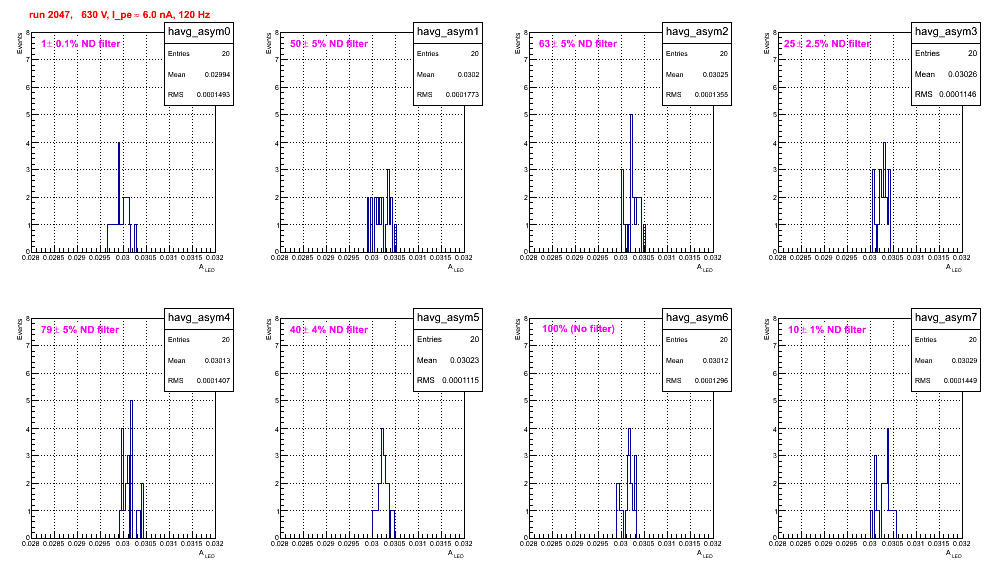Select the havg_asym7 stats box title
The width and height of the screenshot is (996, 572).
coord(946,317)
